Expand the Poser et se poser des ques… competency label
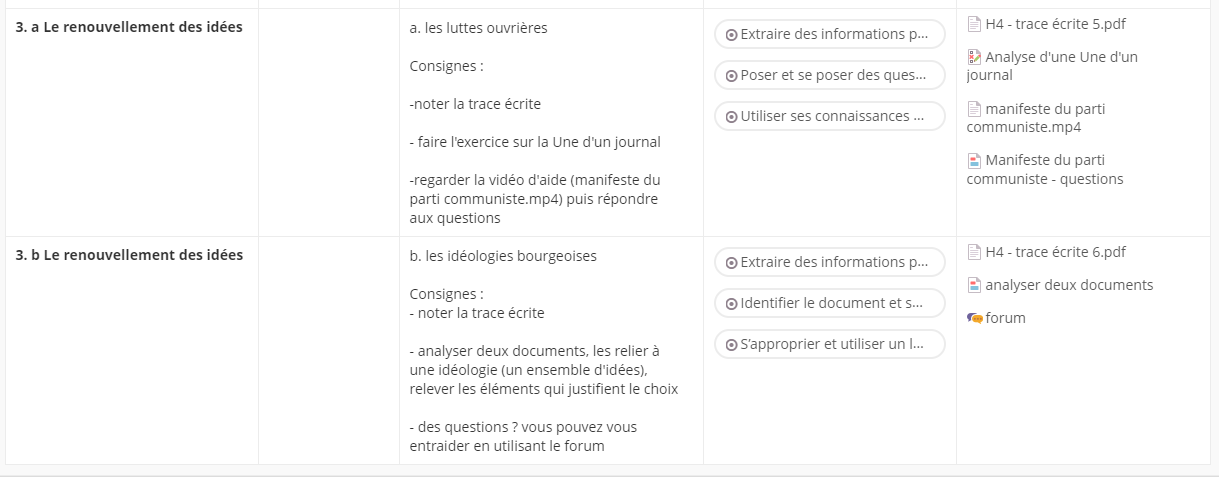This screenshot has width=1219, height=477. point(829,75)
